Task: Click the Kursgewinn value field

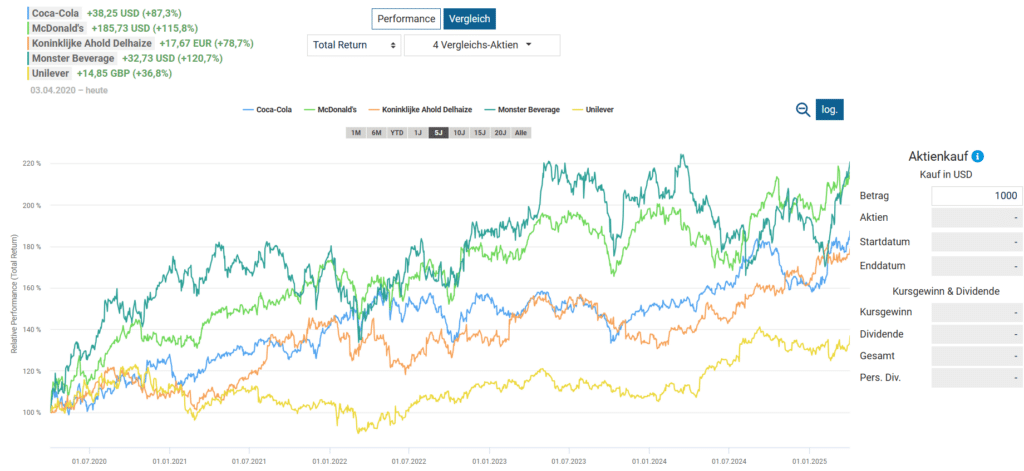Action: (976, 312)
